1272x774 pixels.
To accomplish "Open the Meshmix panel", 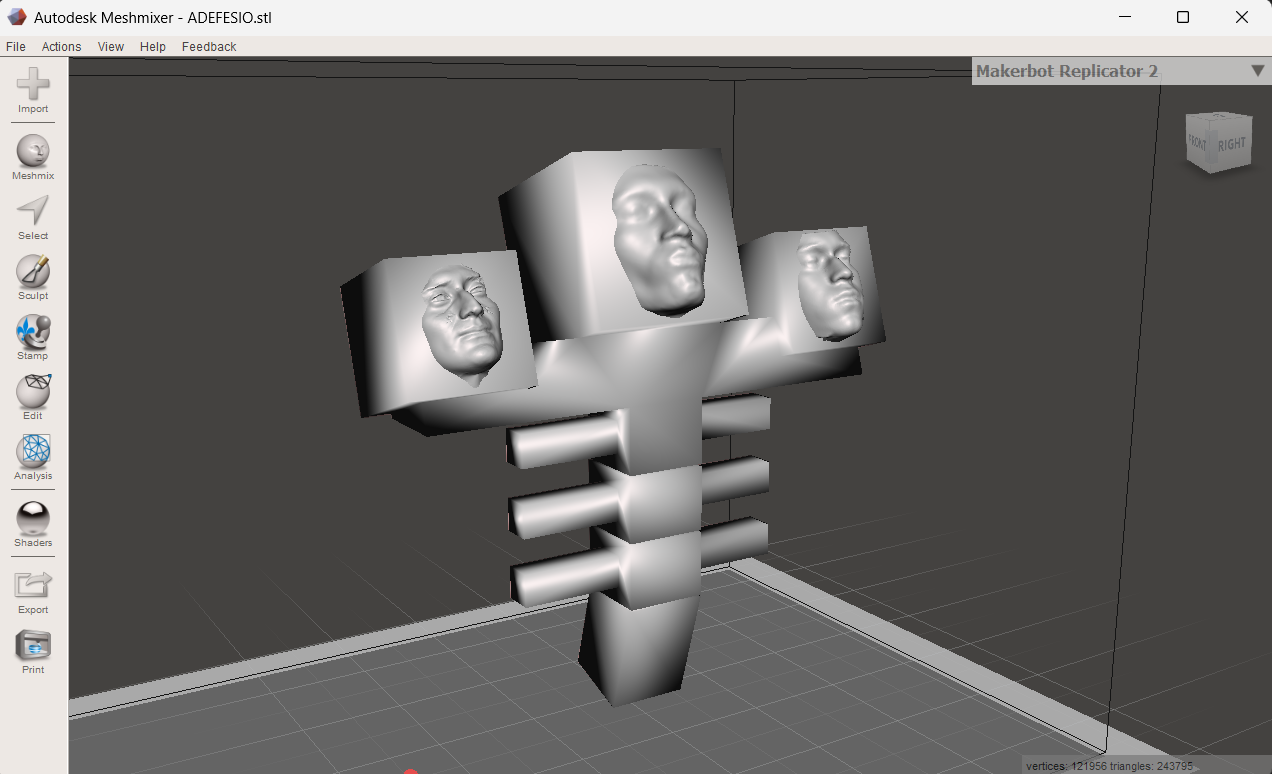I will 33,157.
